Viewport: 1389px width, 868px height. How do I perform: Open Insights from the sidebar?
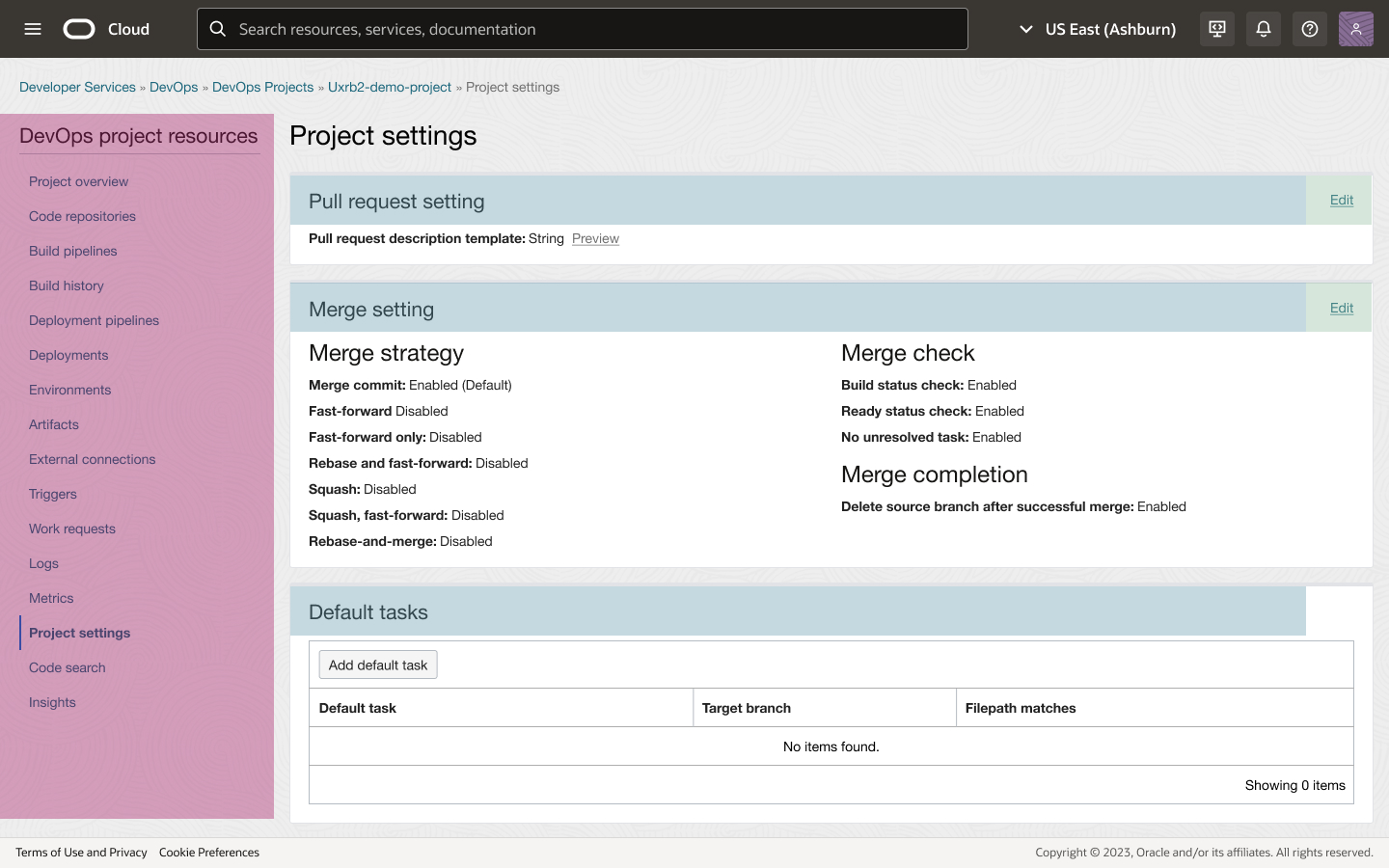click(52, 702)
